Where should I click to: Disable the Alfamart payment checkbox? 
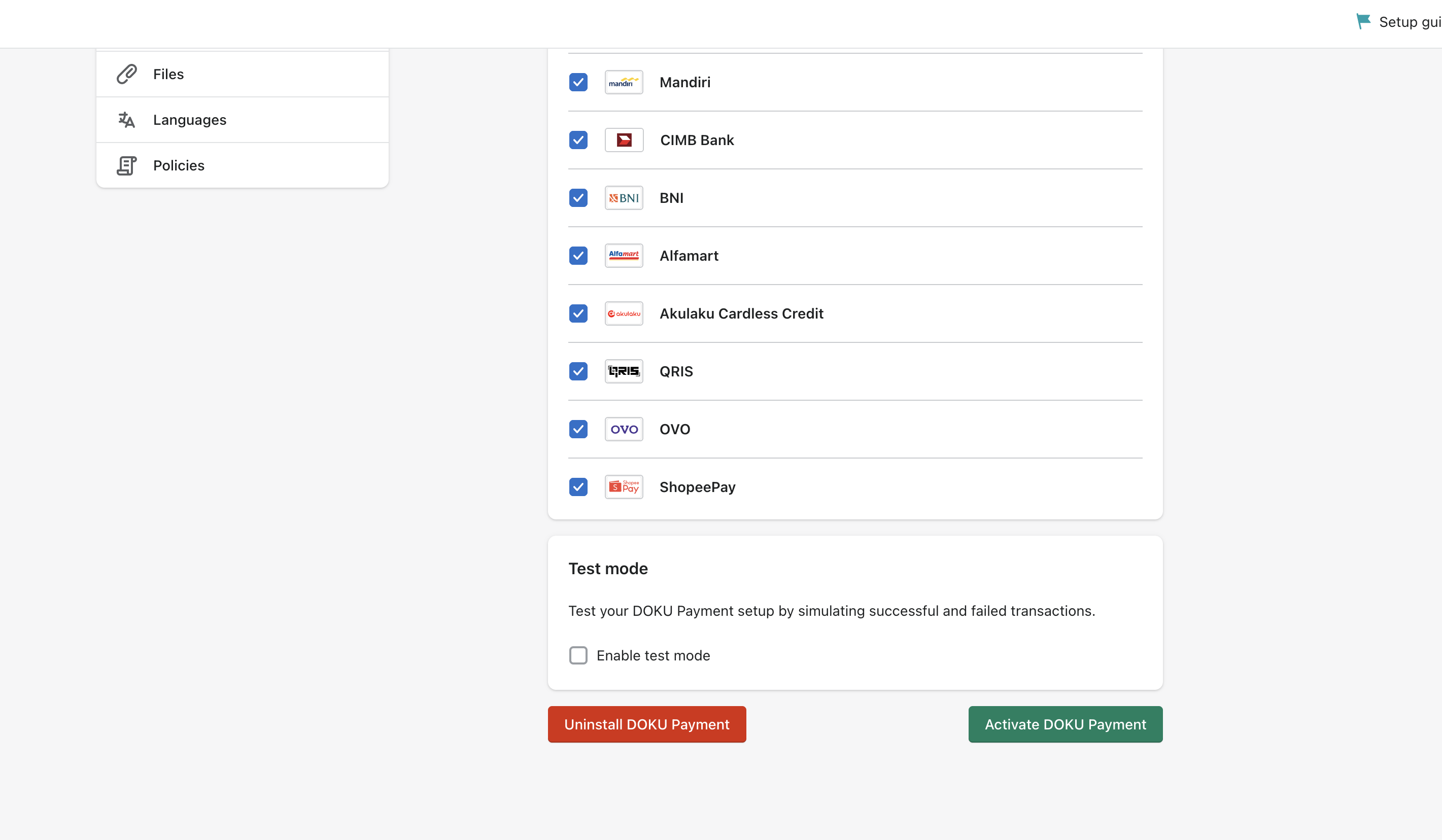pyautogui.click(x=578, y=256)
